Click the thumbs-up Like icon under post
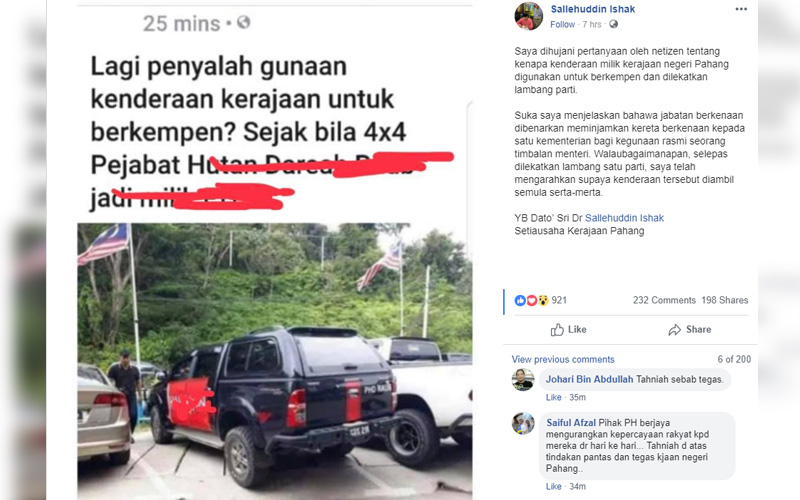 (x=557, y=330)
